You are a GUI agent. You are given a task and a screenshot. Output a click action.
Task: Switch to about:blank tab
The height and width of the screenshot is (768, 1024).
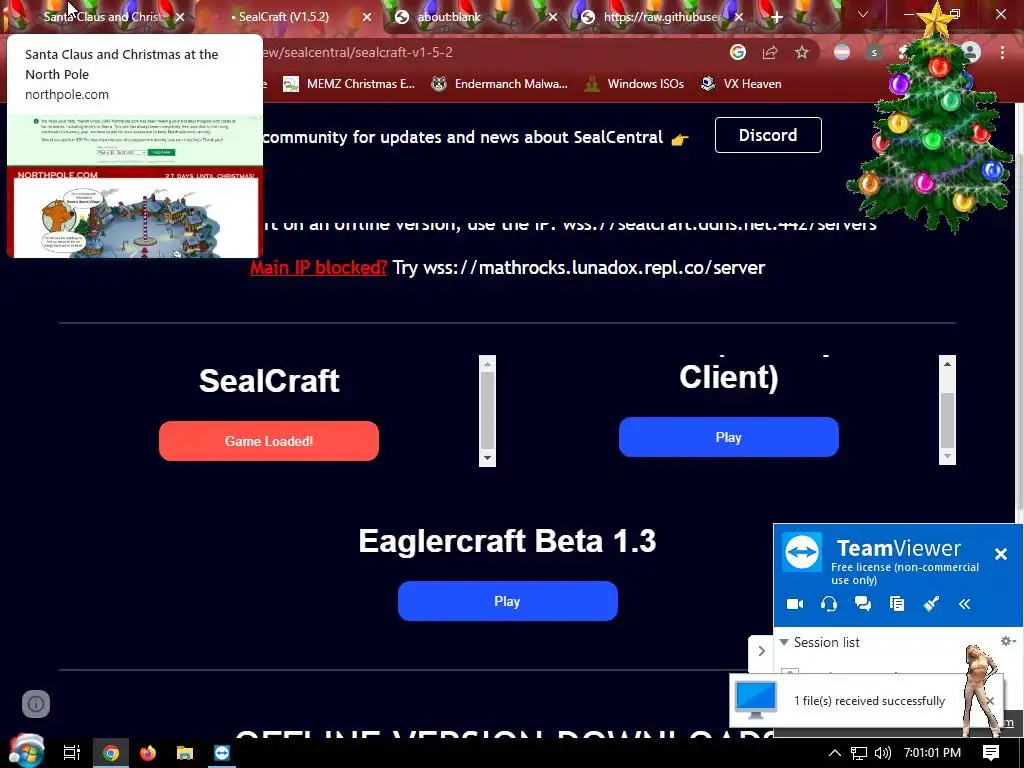449,17
